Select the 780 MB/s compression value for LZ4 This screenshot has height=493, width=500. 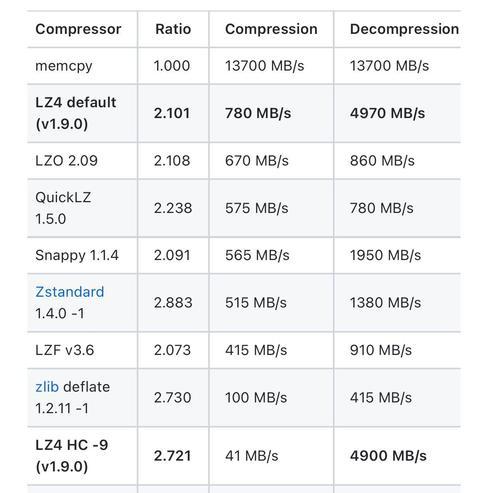tap(258, 113)
